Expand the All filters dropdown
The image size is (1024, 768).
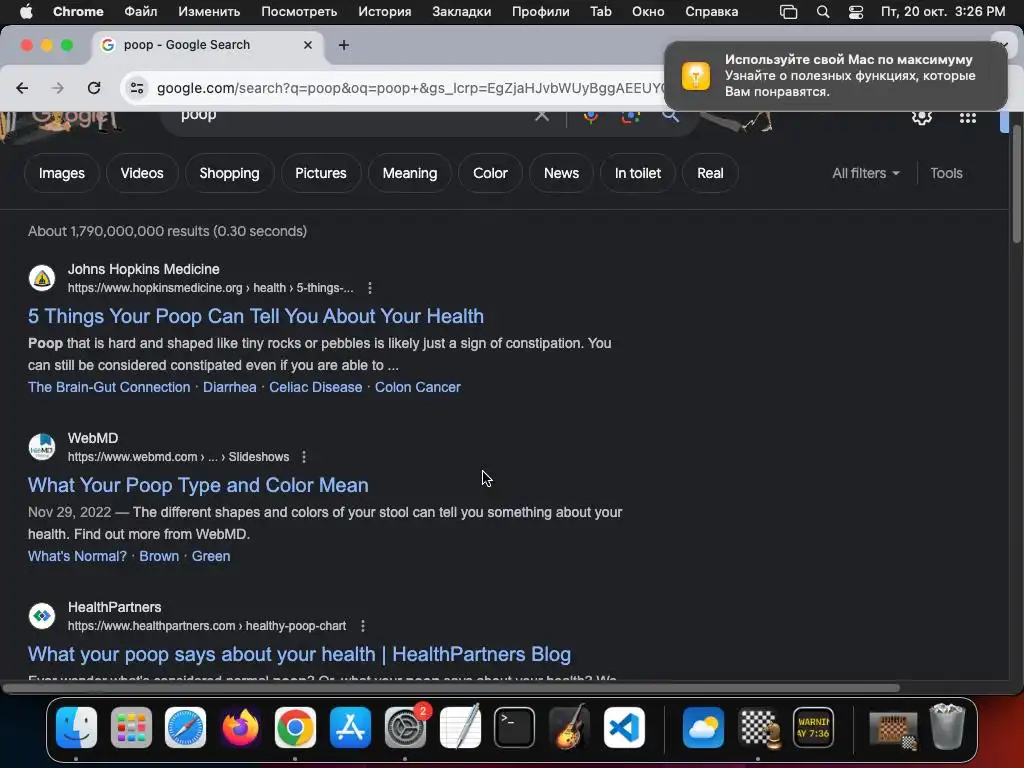point(866,174)
